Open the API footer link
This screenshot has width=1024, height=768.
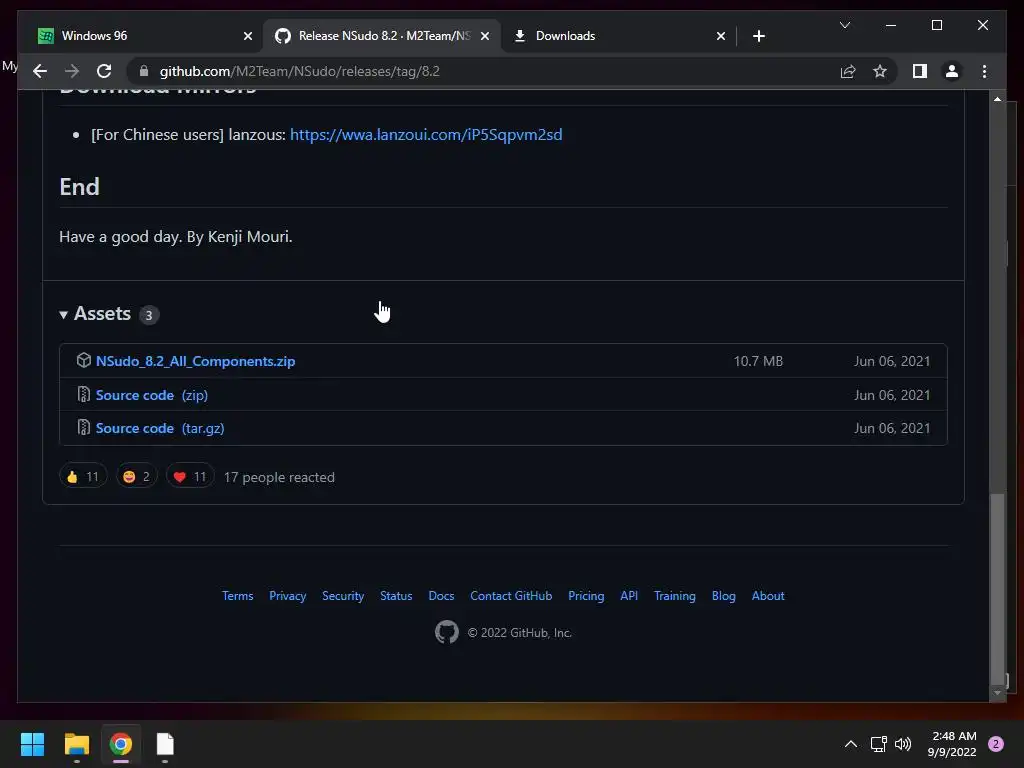pos(629,596)
